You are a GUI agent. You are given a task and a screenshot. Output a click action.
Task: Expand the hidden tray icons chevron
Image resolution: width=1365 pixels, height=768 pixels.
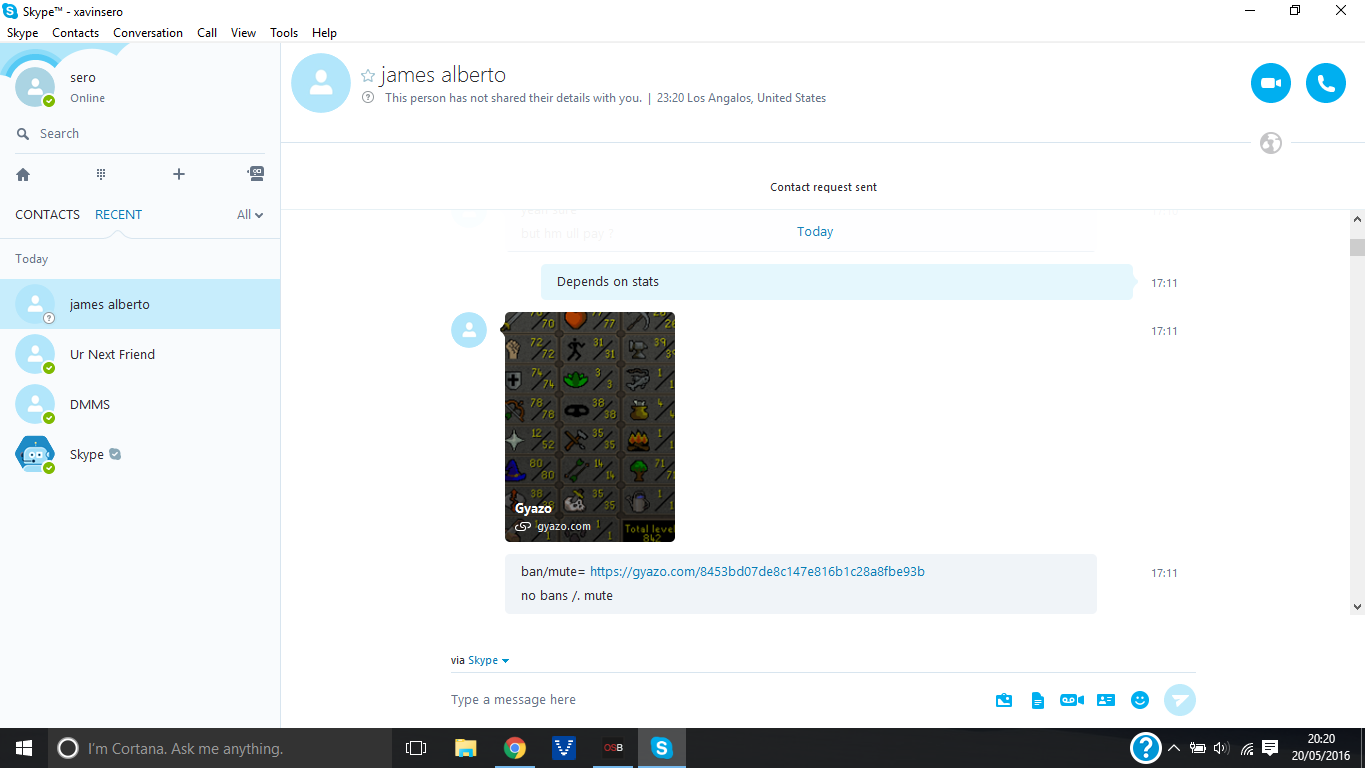click(x=1174, y=748)
